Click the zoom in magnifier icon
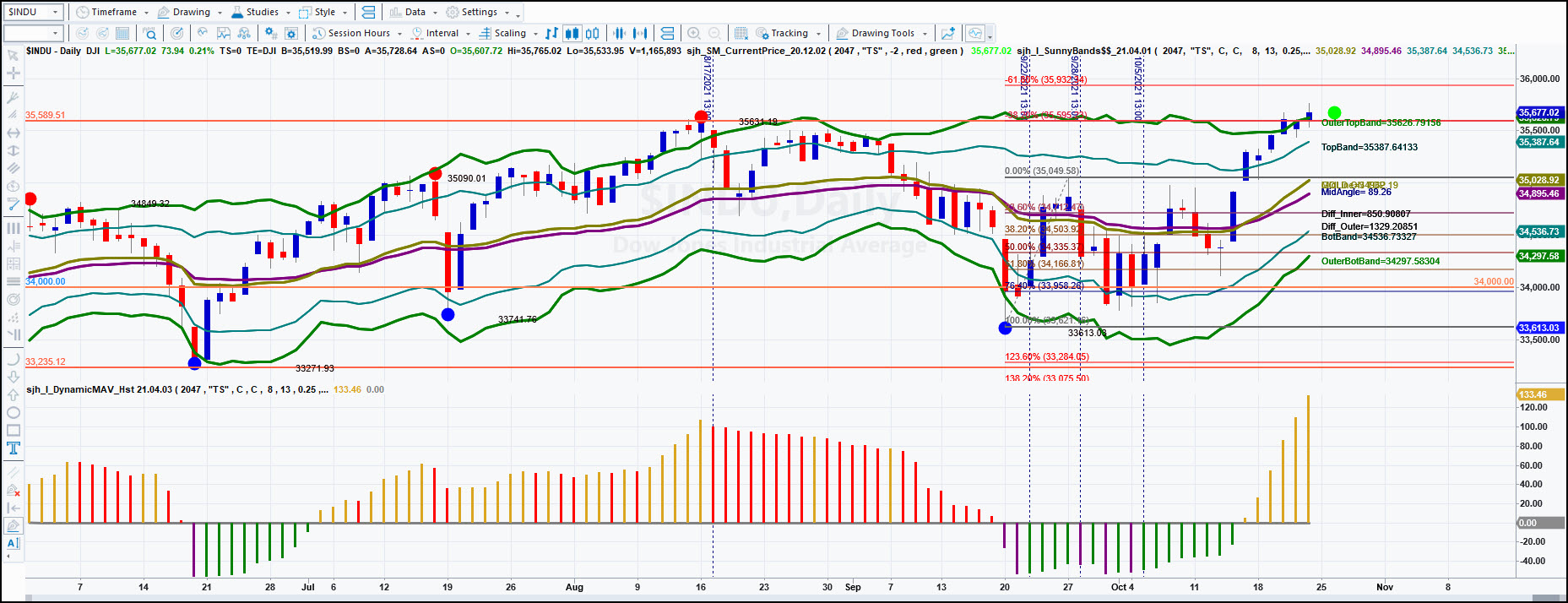The image size is (1568, 603). (694, 33)
